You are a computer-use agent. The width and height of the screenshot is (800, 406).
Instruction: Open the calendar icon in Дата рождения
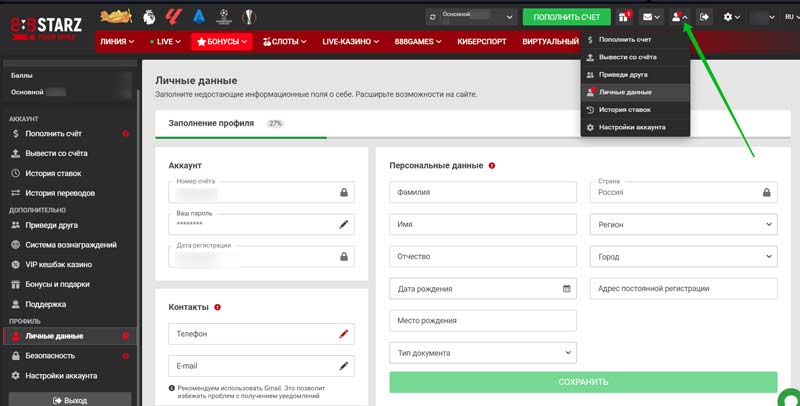point(566,289)
